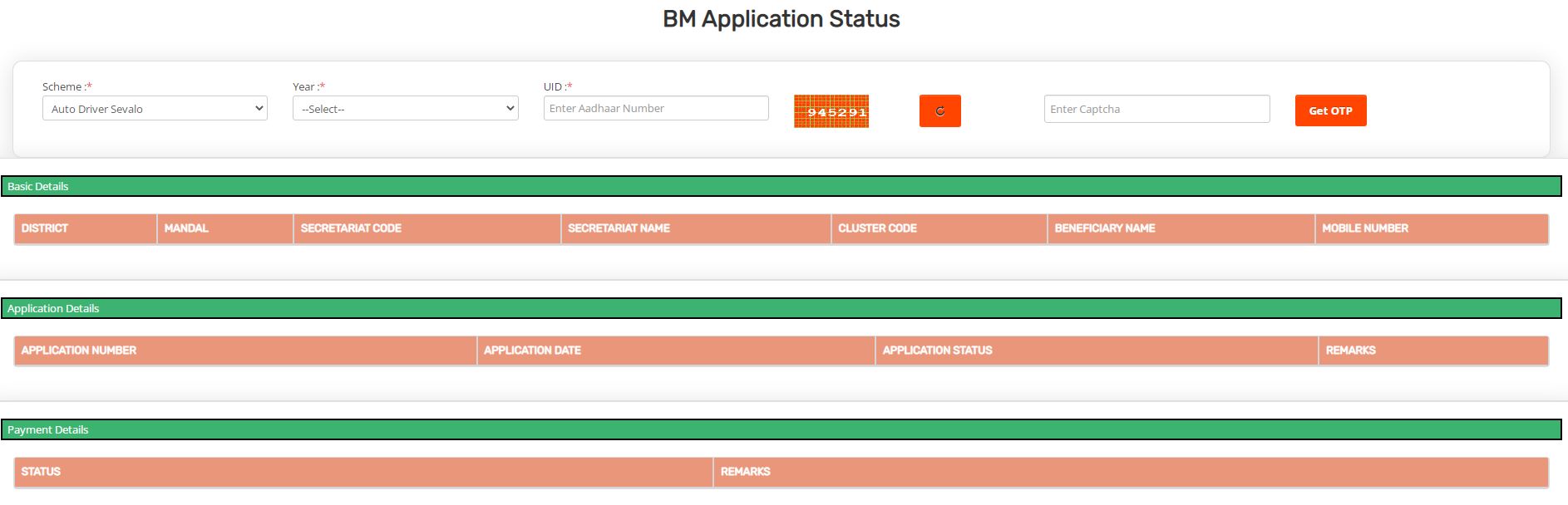Viewport: 1568px width, 505px height.
Task: Select the Basic Details section header
Action: click(x=782, y=186)
